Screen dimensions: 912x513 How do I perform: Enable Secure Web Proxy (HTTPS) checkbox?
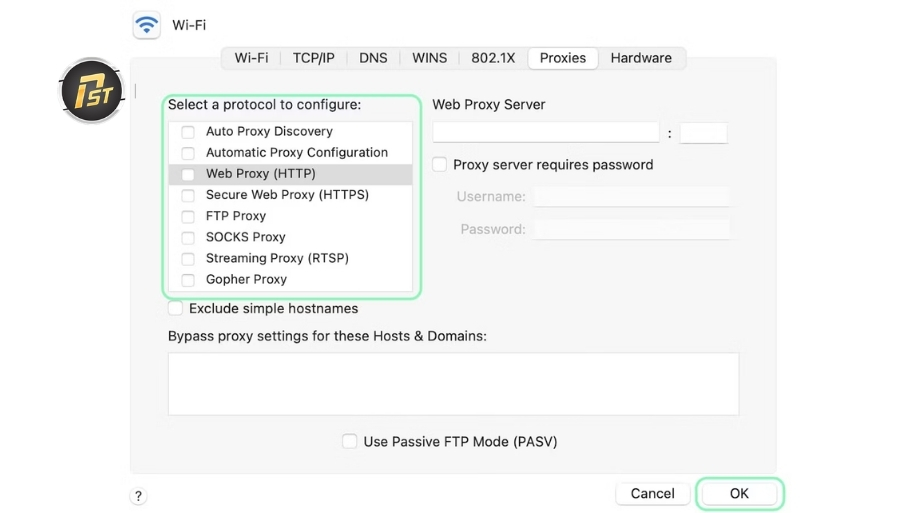(x=188, y=195)
